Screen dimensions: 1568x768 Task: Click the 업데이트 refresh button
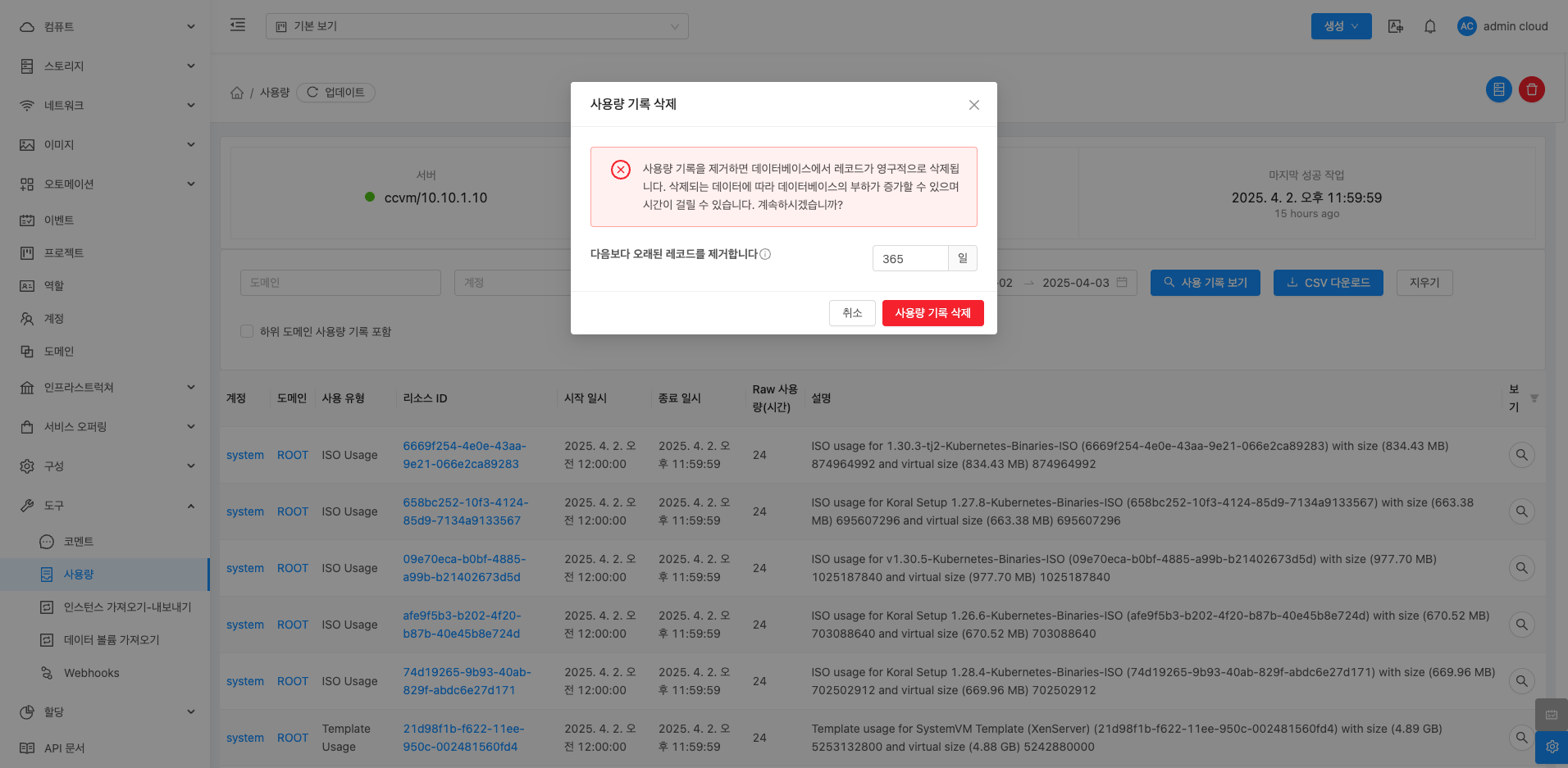(335, 93)
